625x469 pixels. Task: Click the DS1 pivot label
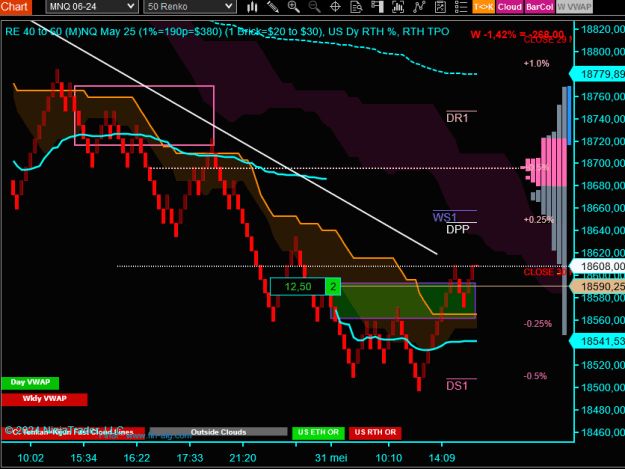457,386
